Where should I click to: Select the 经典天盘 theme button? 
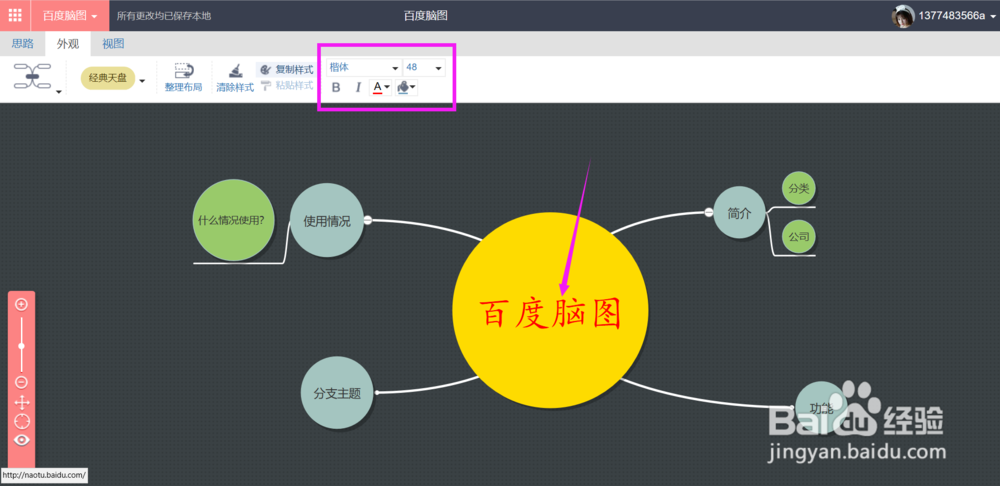click(x=108, y=78)
